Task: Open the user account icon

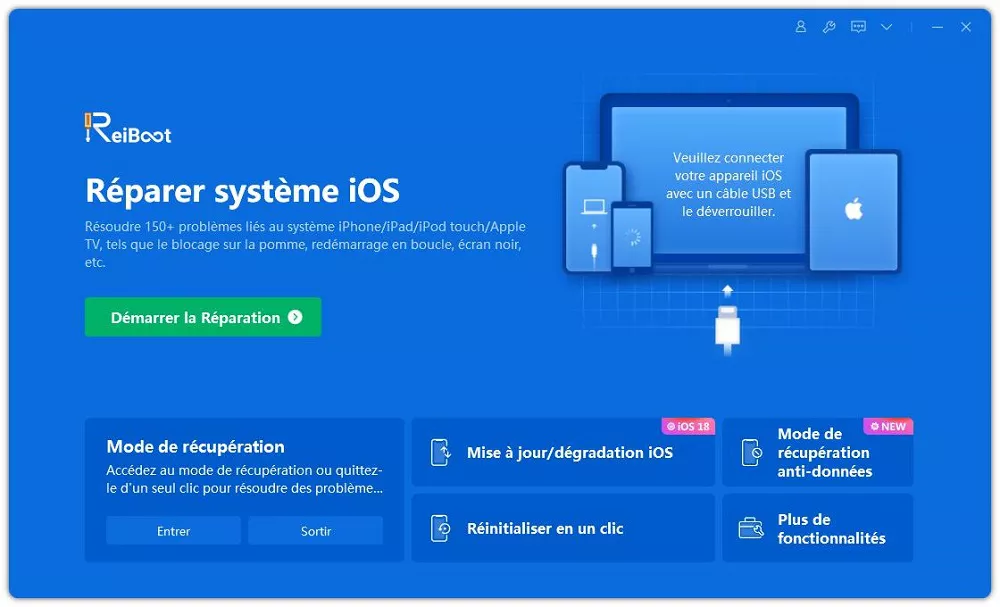Action: tap(800, 27)
